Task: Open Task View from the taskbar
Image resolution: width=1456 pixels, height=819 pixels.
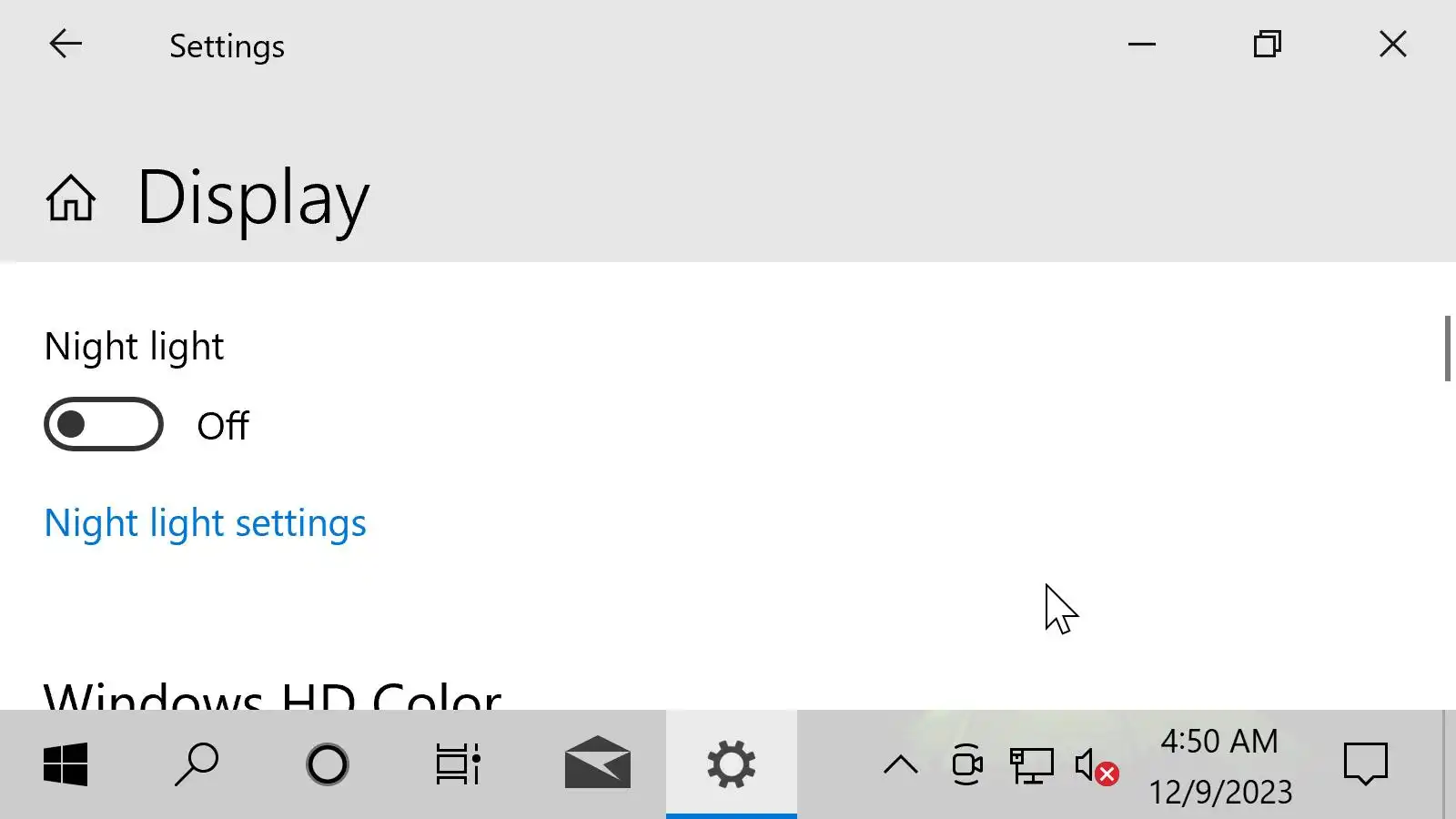Action: coord(458,764)
